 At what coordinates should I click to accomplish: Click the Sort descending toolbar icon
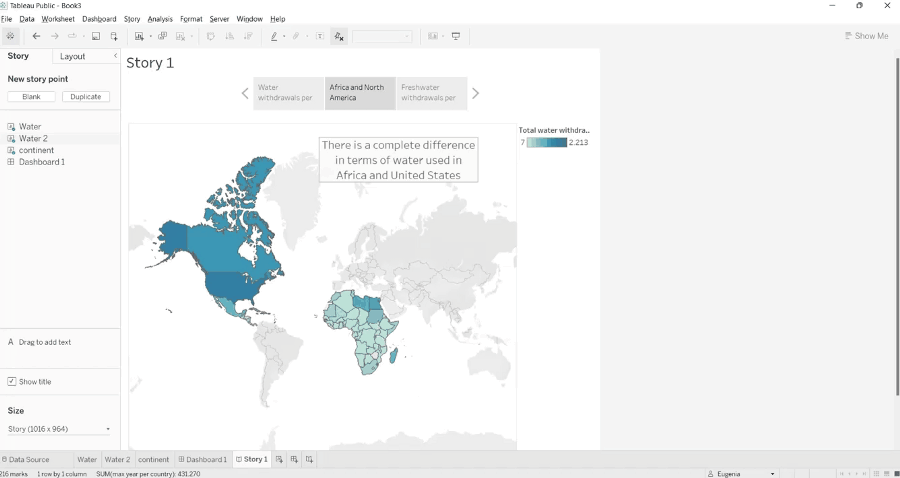[247, 36]
